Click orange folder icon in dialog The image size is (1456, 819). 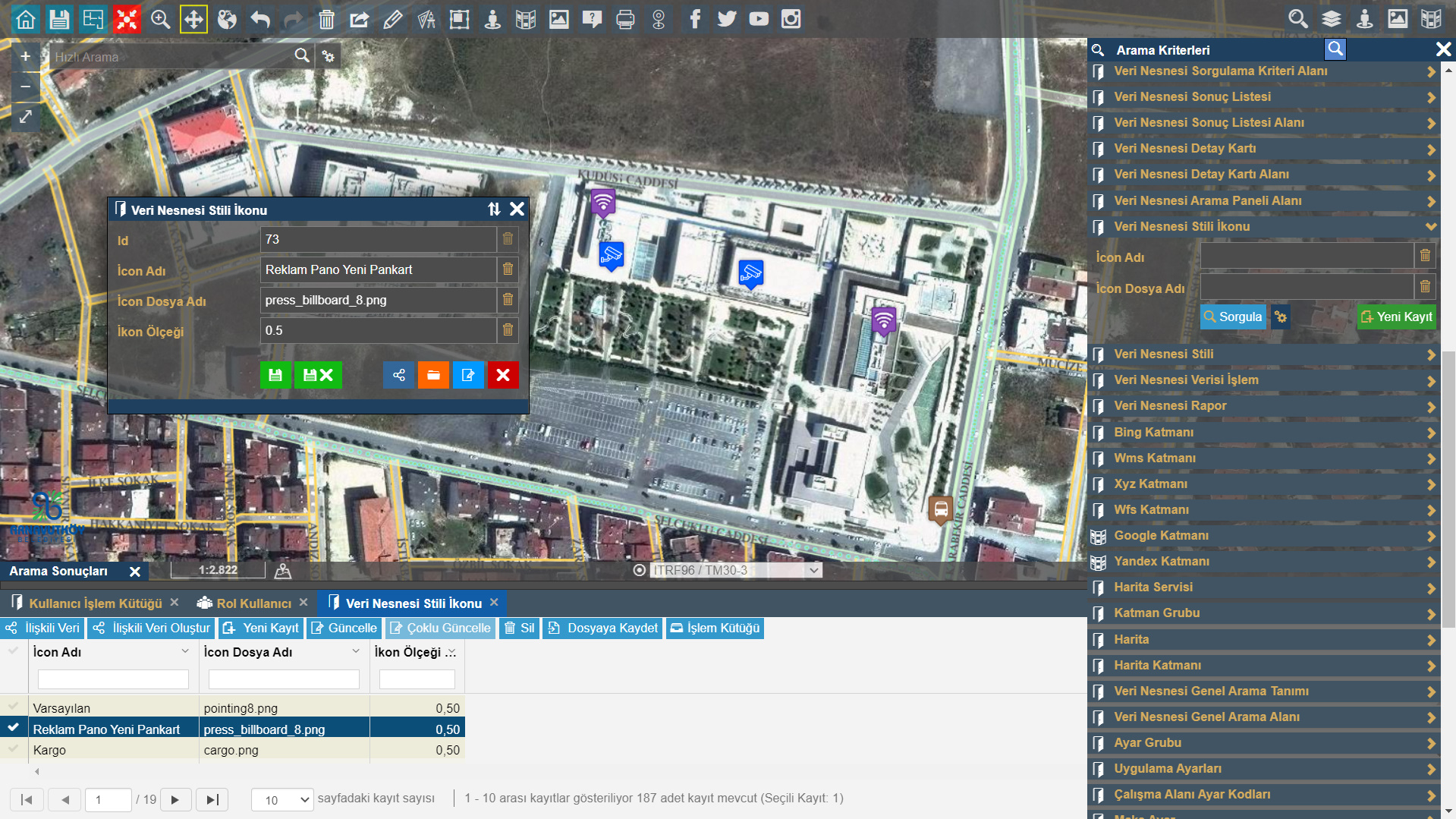pyautogui.click(x=433, y=375)
